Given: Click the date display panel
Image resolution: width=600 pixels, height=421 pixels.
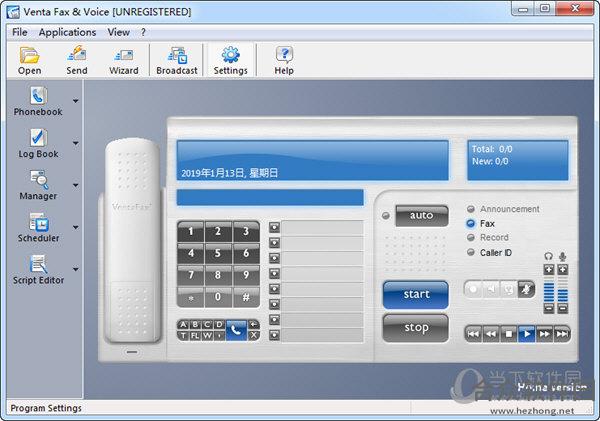Looking at the screenshot, I should 313,160.
